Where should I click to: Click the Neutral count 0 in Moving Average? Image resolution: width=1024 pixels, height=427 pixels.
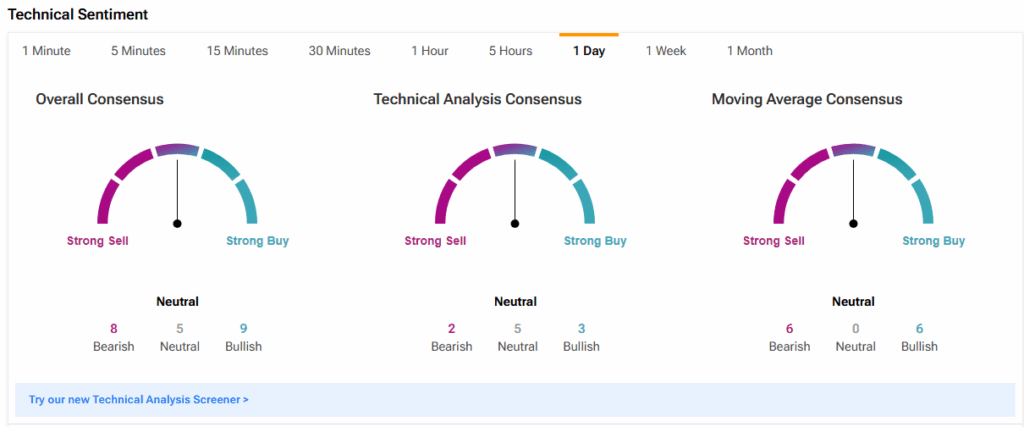(855, 328)
